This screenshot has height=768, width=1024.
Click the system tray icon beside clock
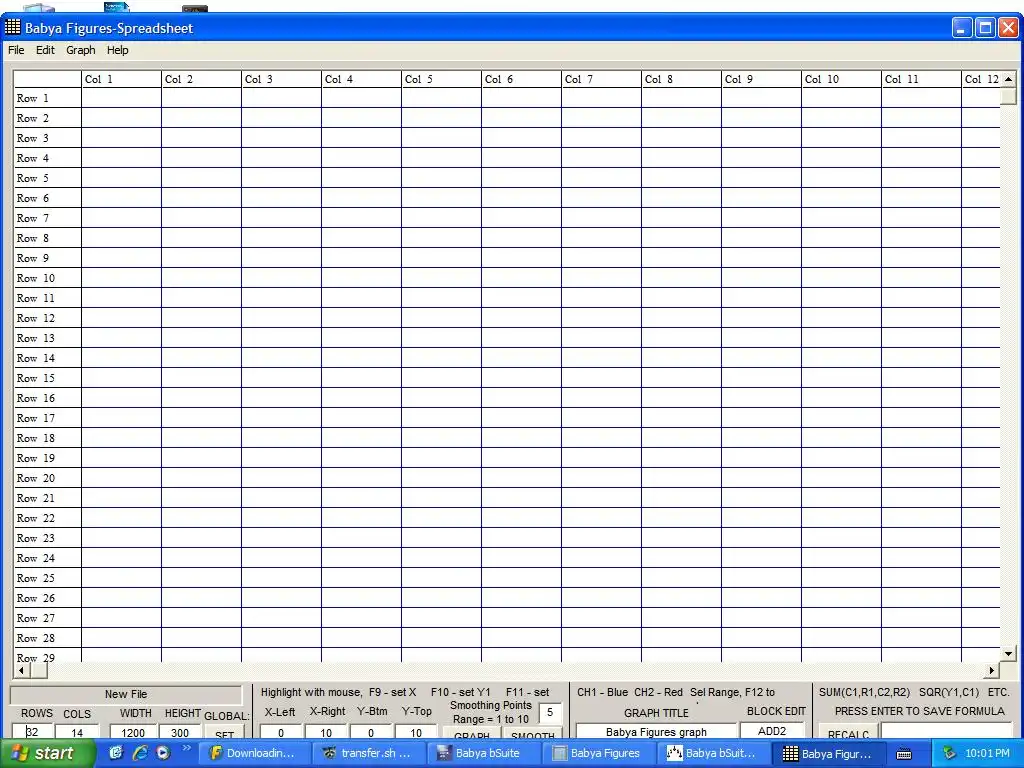(949, 753)
